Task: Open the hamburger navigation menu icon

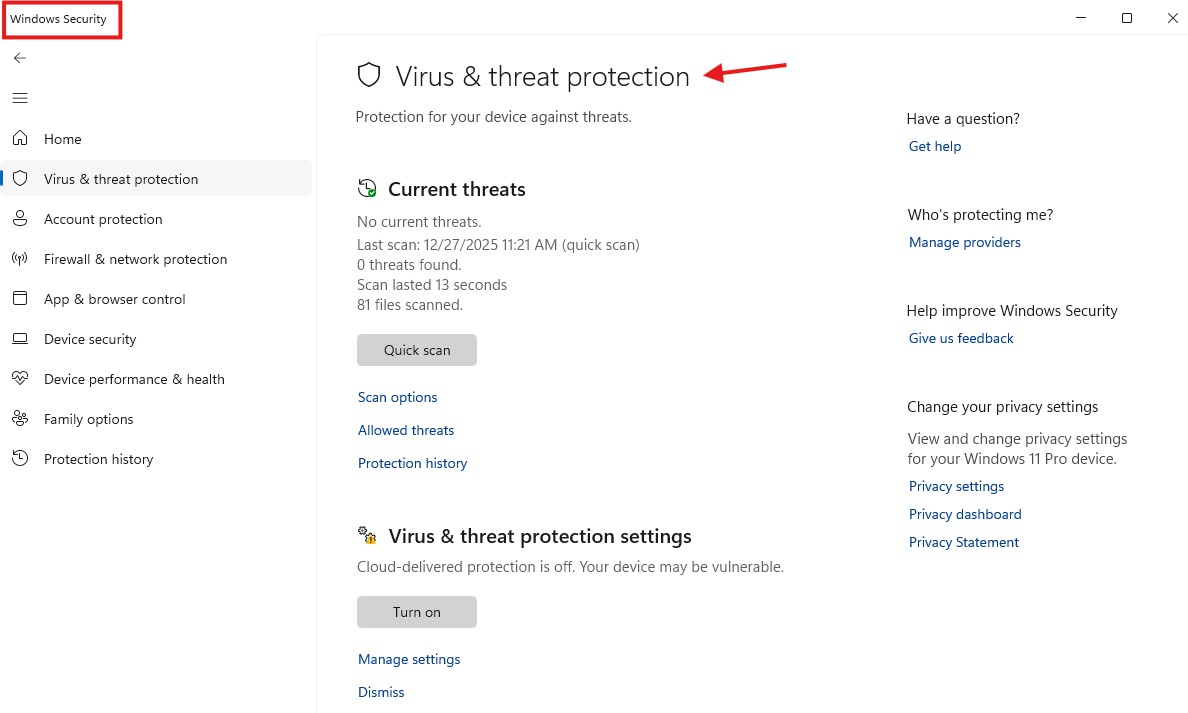Action: [20, 98]
